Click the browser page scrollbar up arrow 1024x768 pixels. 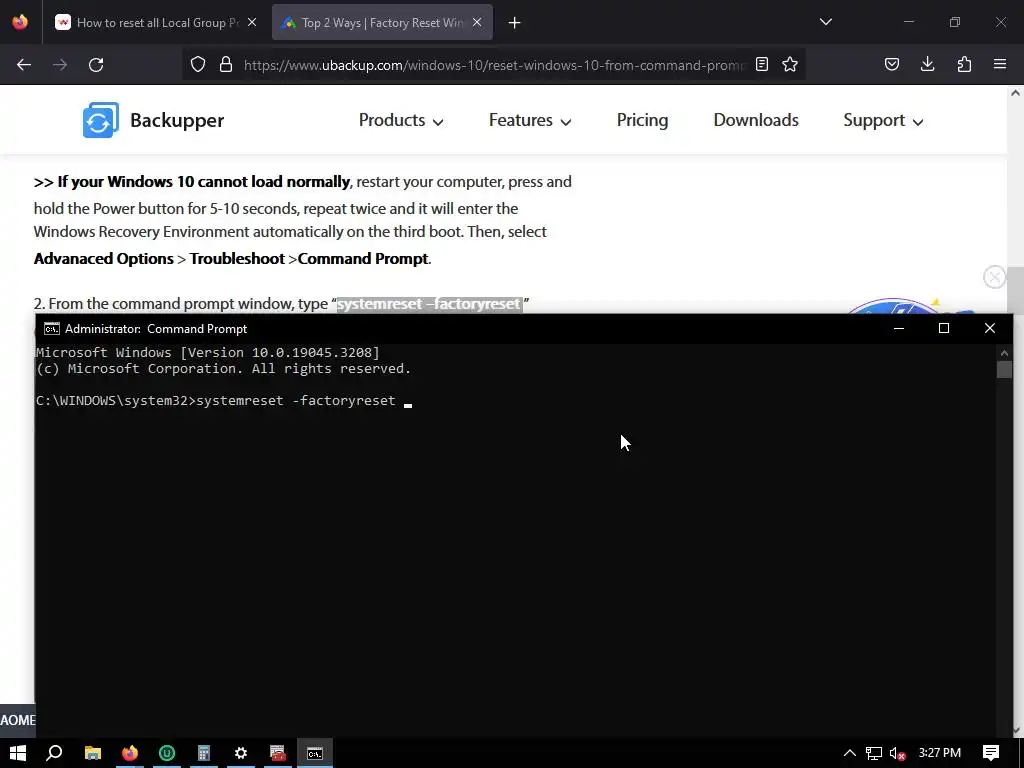click(1015, 93)
